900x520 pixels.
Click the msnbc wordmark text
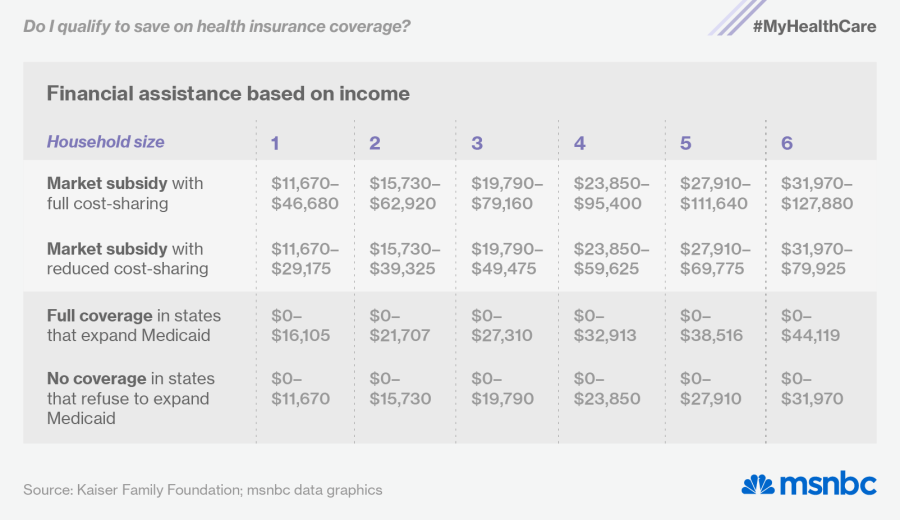828,485
